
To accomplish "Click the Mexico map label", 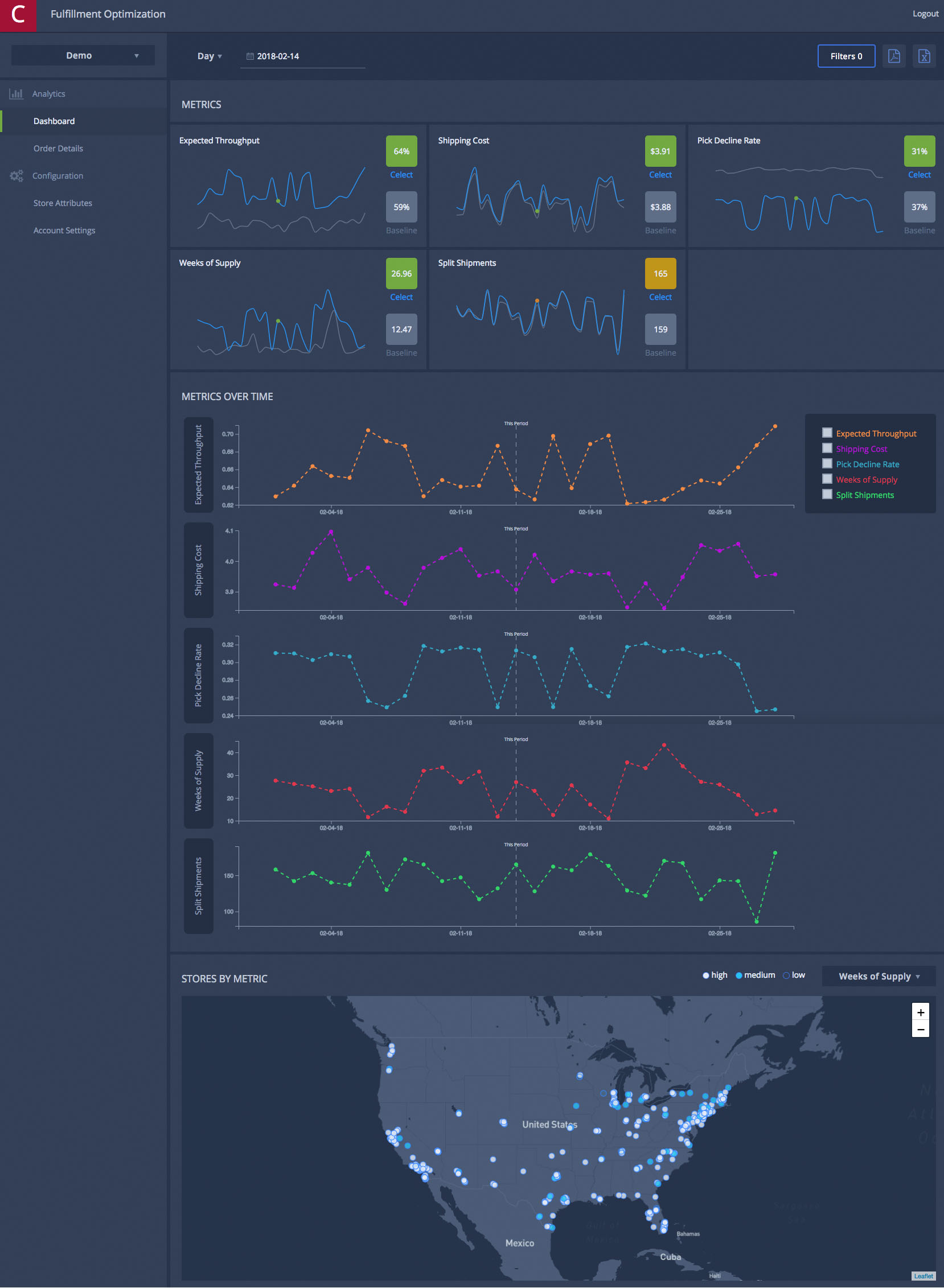I will (x=519, y=1243).
